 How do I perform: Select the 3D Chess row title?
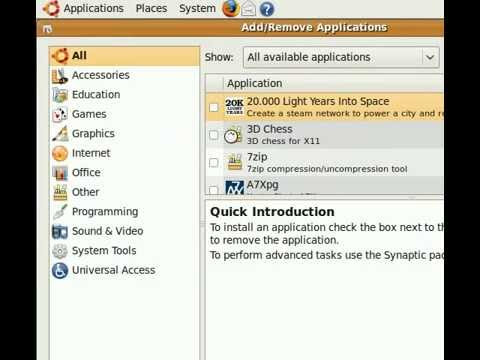point(270,129)
